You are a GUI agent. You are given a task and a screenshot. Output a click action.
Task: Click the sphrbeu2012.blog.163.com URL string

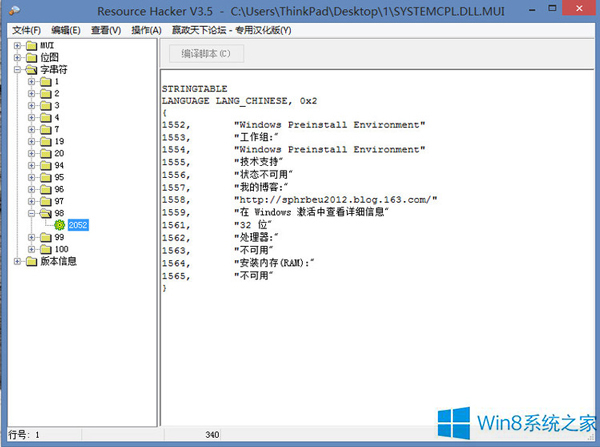[x=336, y=199]
